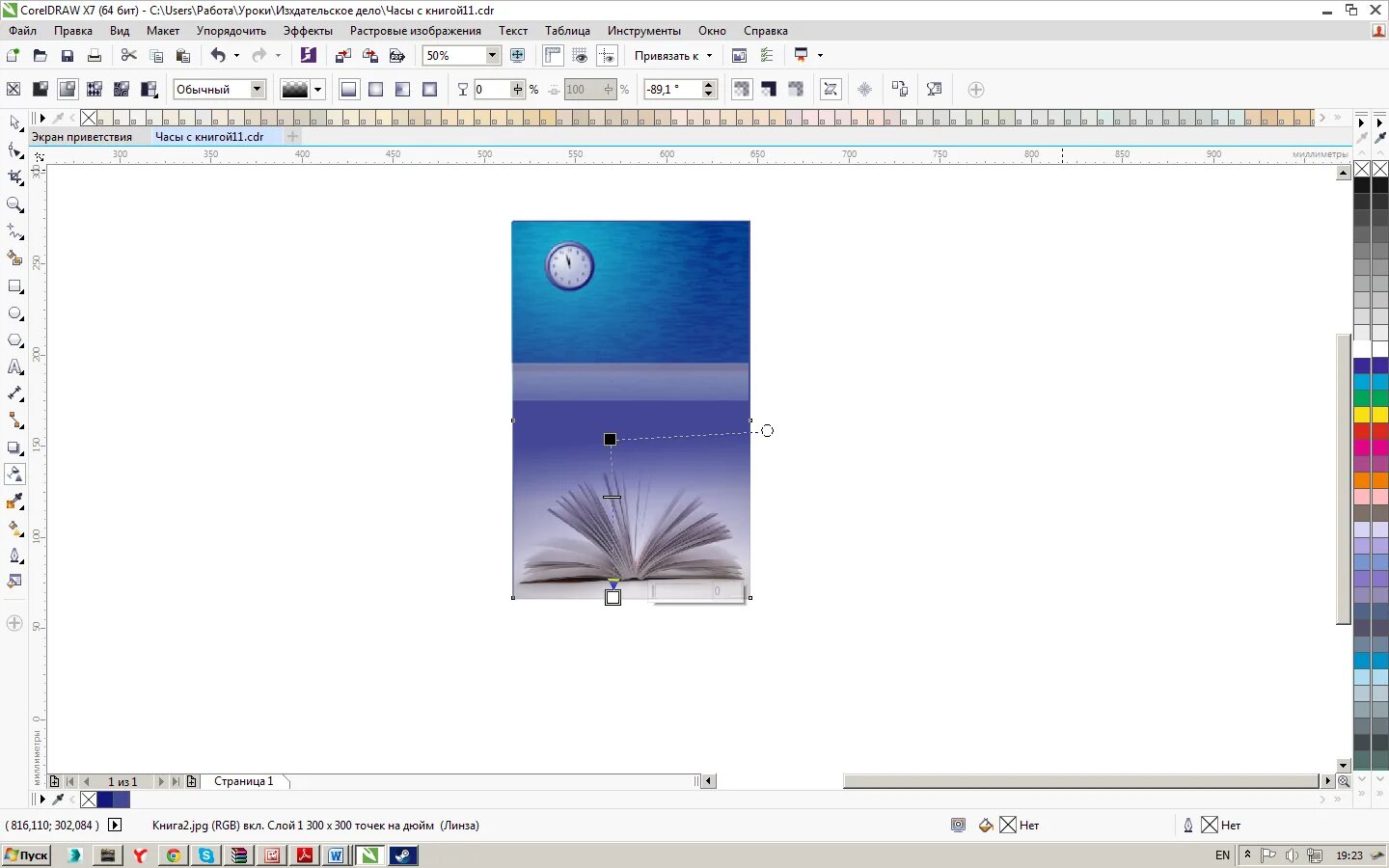Add a new document tab with plus
The image size is (1389, 868).
293,137
